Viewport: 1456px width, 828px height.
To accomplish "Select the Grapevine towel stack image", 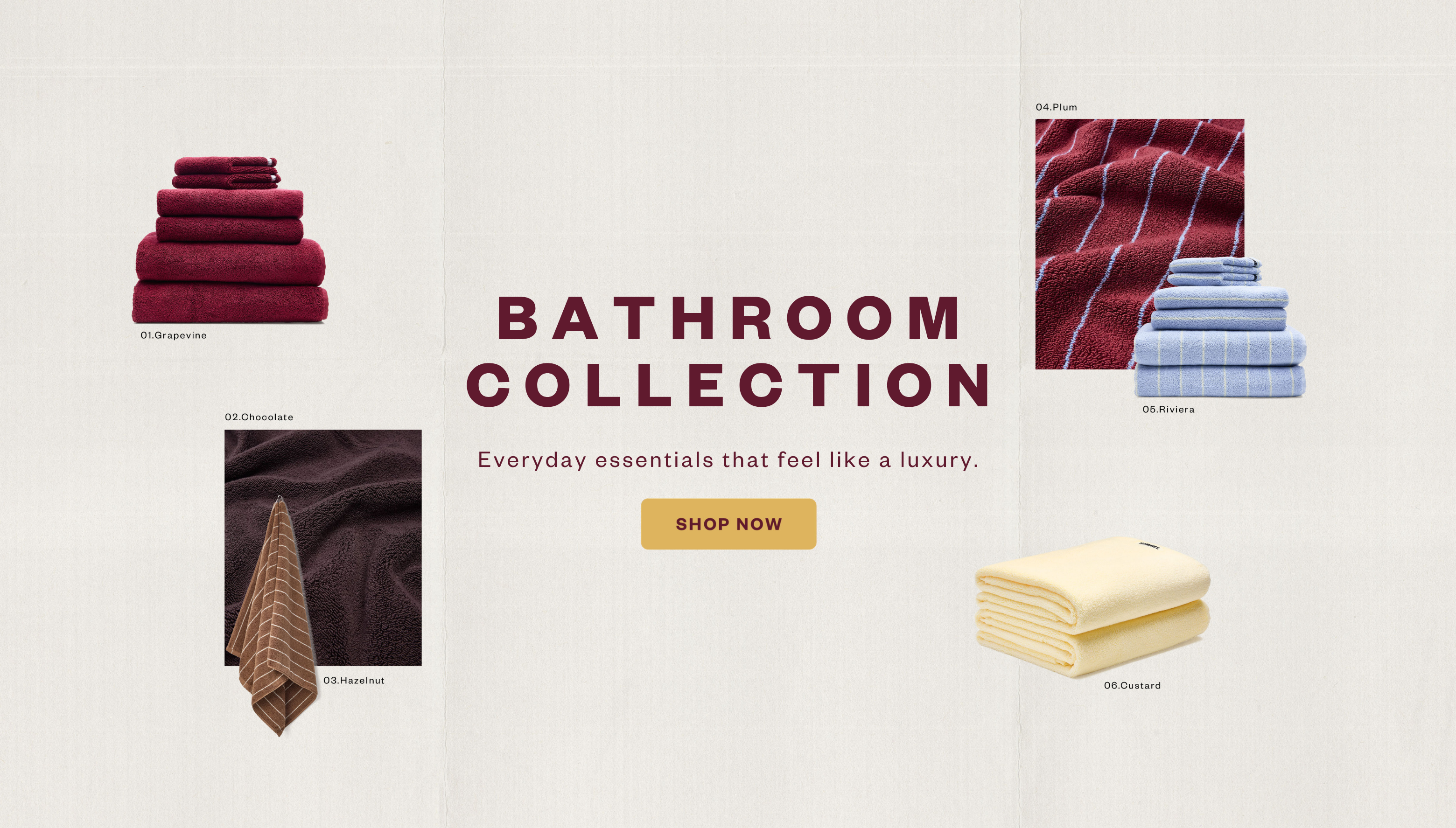I will point(230,240).
